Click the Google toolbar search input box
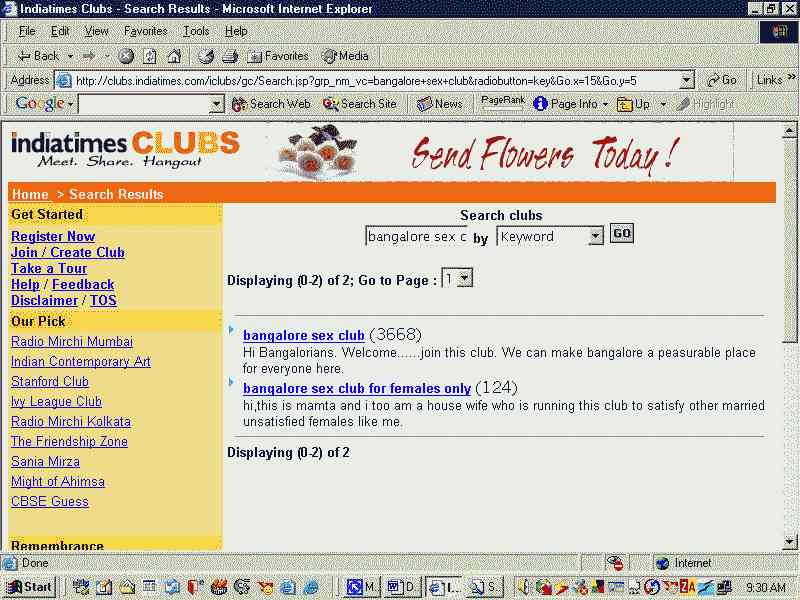 (145, 104)
